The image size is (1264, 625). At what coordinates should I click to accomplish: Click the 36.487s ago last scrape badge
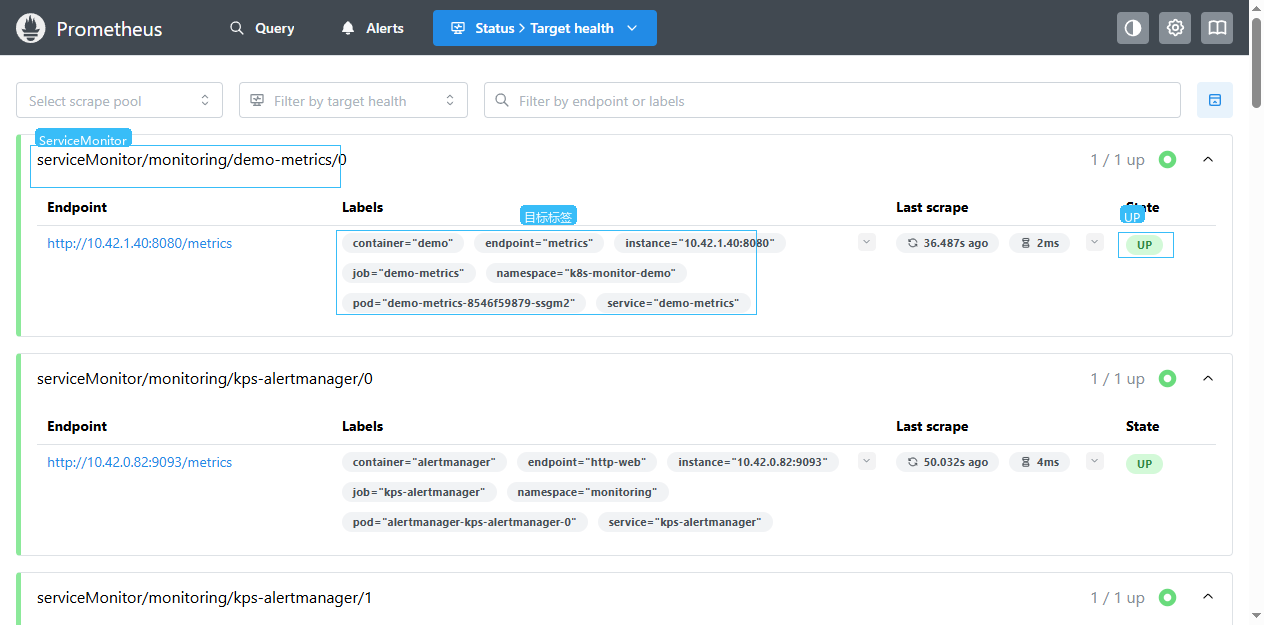click(947, 243)
